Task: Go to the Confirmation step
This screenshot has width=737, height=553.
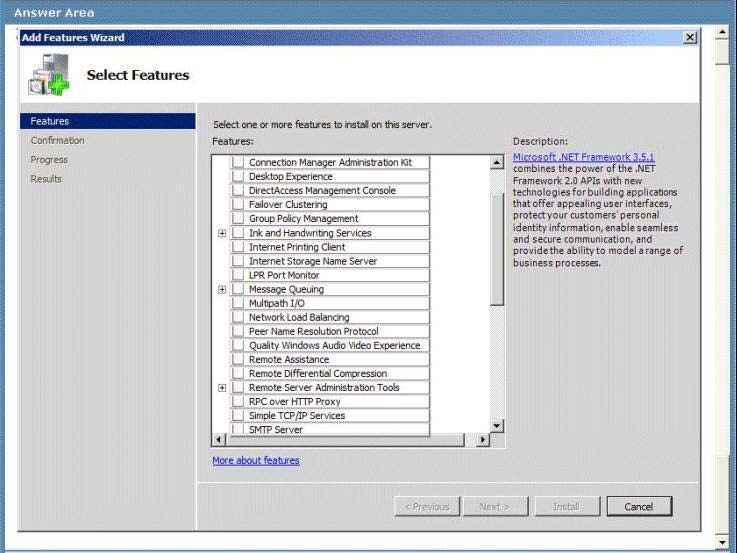Action: tap(57, 140)
